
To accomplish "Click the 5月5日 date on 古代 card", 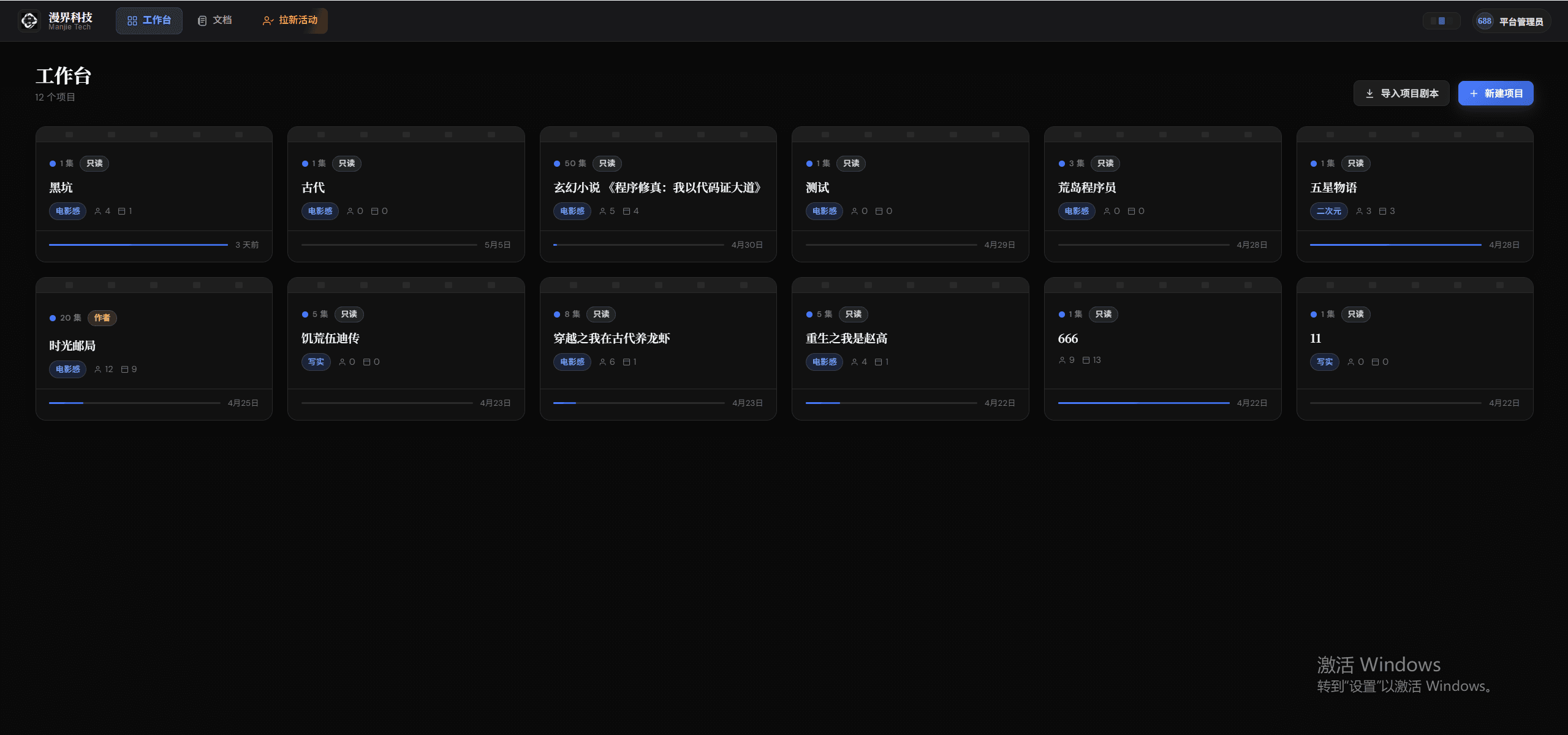I will [498, 245].
